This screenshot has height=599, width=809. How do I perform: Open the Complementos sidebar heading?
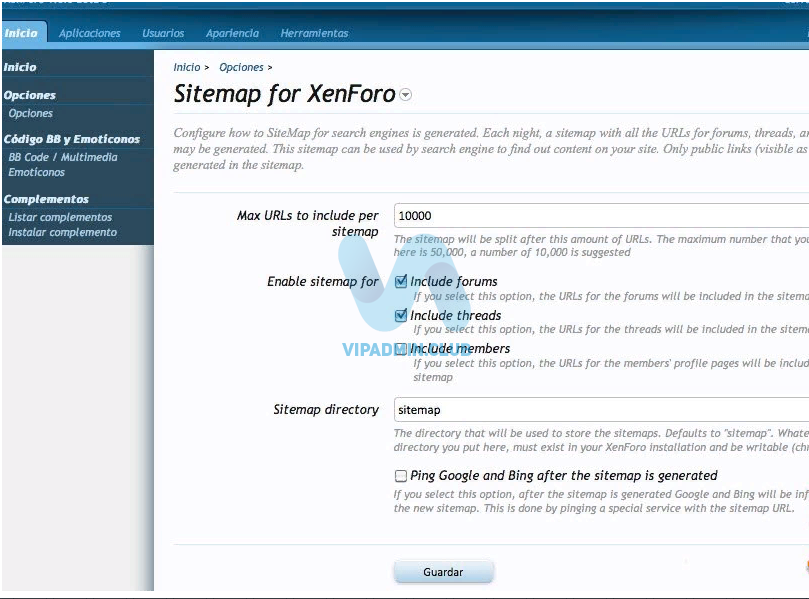click(x=46, y=199)
